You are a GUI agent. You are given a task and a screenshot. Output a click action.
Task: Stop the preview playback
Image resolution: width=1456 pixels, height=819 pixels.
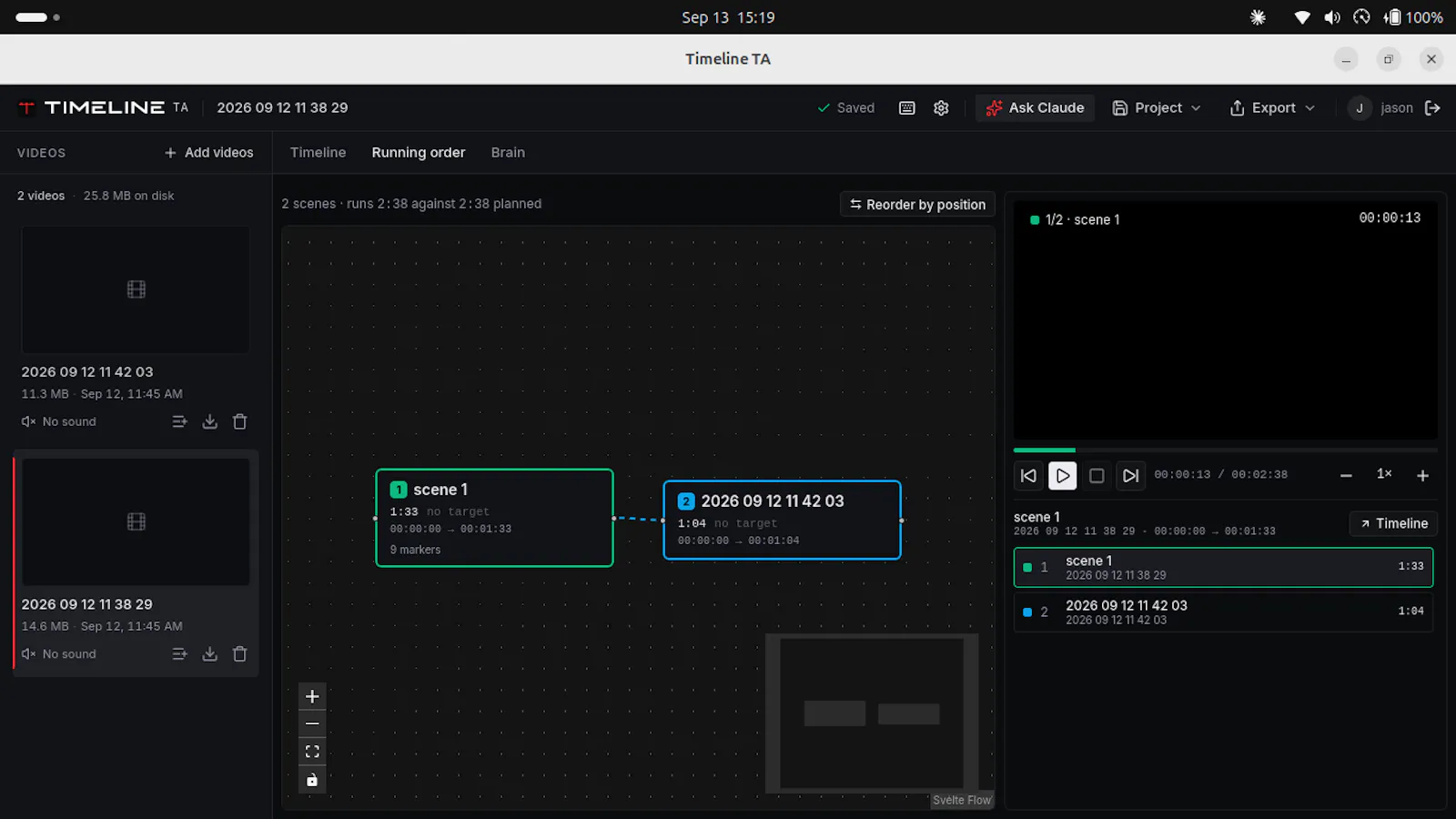(1097, 475)
